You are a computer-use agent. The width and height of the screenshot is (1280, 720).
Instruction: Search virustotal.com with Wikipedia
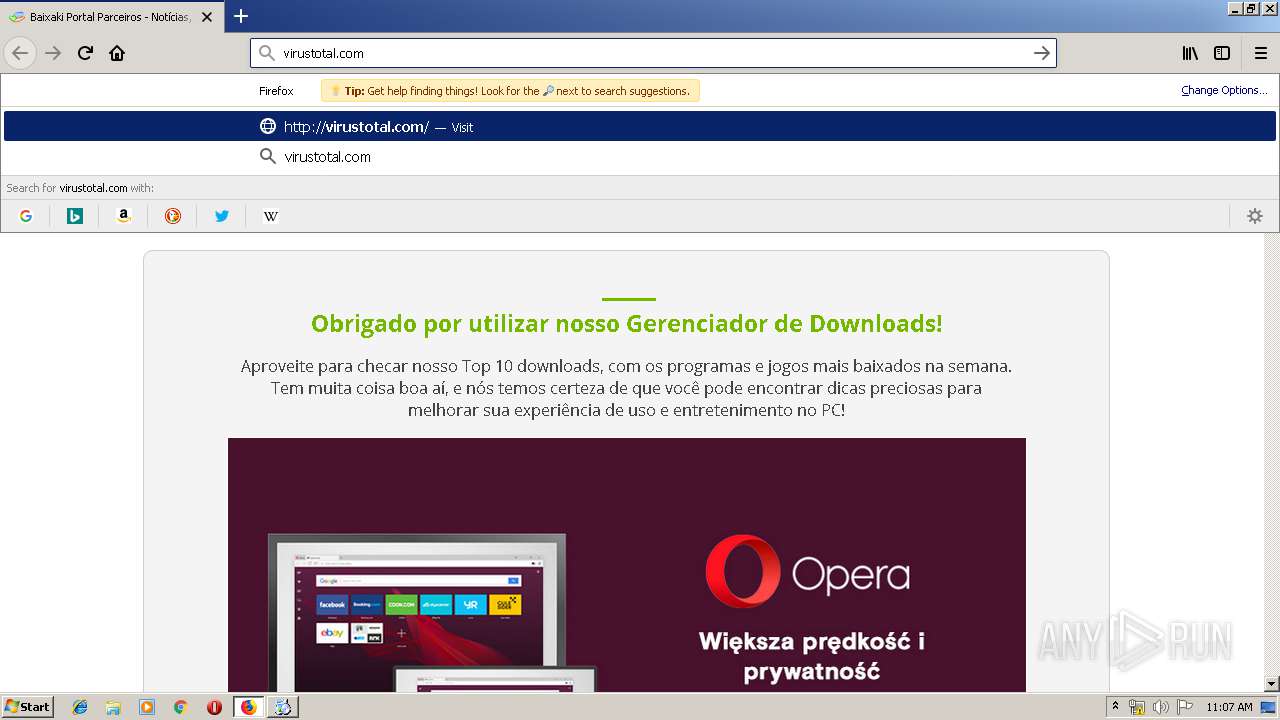point(271,216)
